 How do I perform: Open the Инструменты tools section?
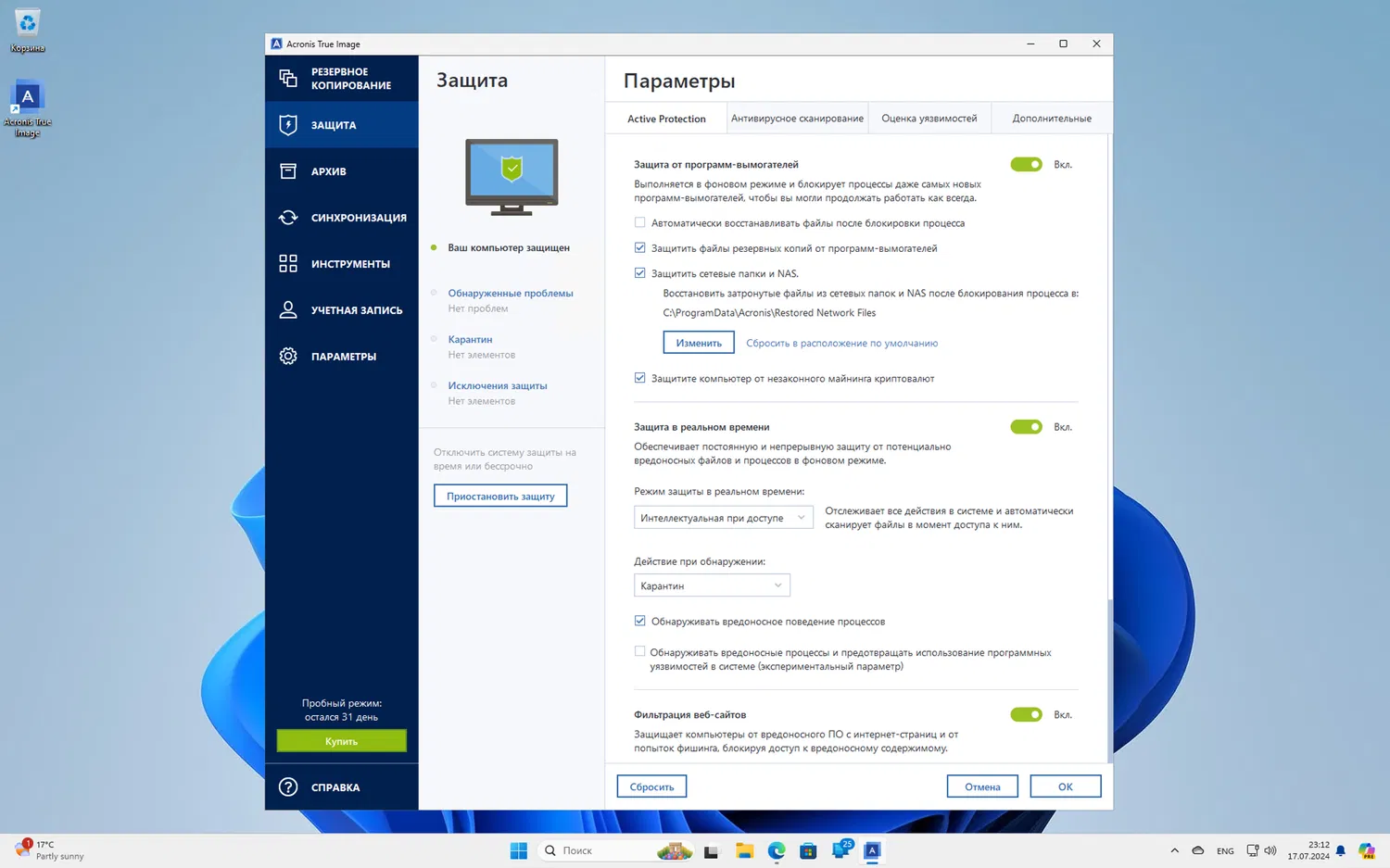(x=341, y=264)
